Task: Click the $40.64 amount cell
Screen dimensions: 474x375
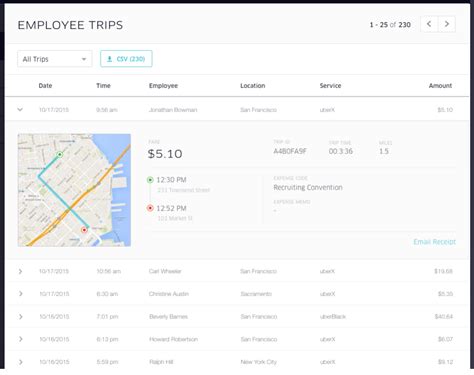Action: [444, 316]
